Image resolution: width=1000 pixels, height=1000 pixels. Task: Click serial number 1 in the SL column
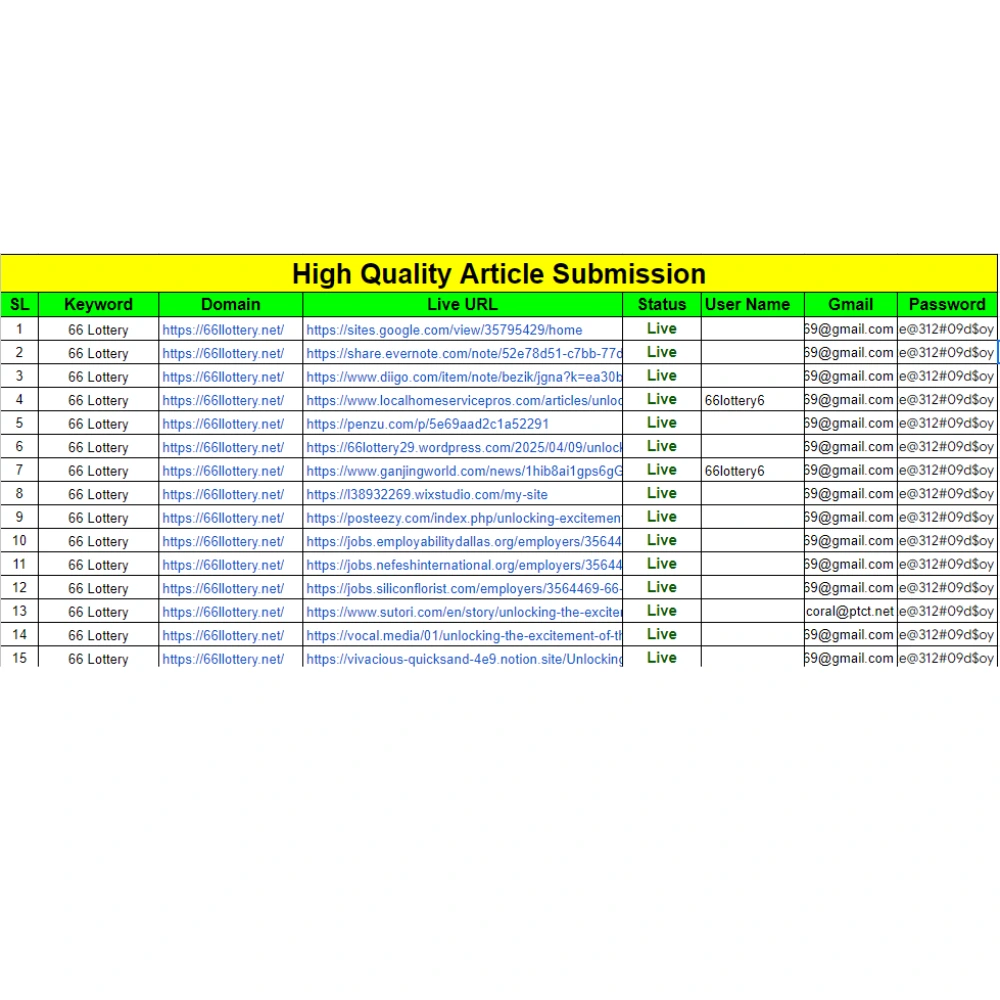click(20, 329)
